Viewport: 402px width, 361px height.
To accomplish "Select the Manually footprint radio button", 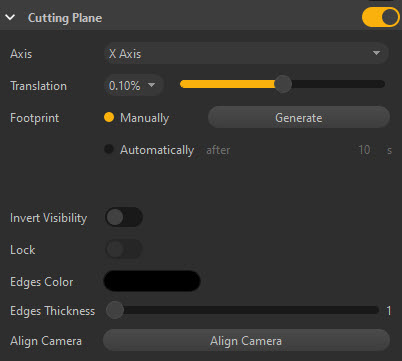I will click(109, 117).
